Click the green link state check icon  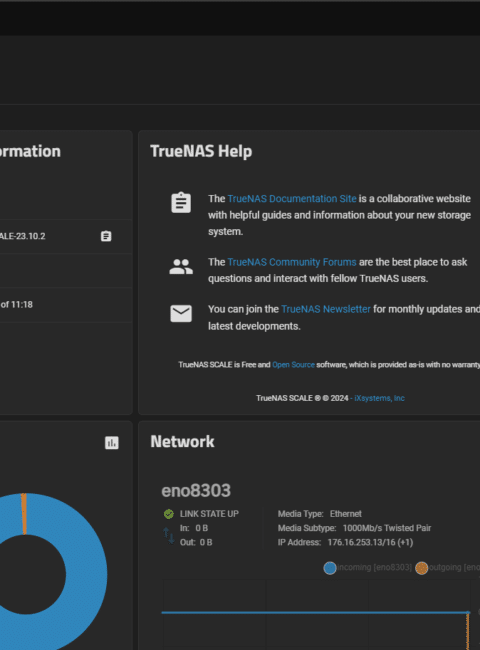[x=169, y=514]
